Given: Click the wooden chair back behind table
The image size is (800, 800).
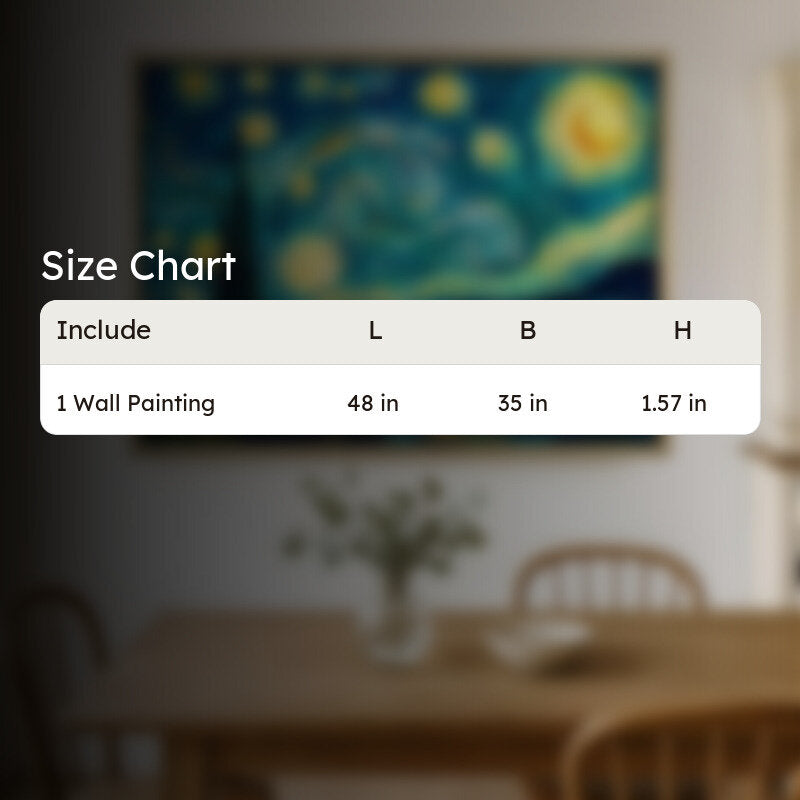Looking at the screenshot, I should click(607, 579).
